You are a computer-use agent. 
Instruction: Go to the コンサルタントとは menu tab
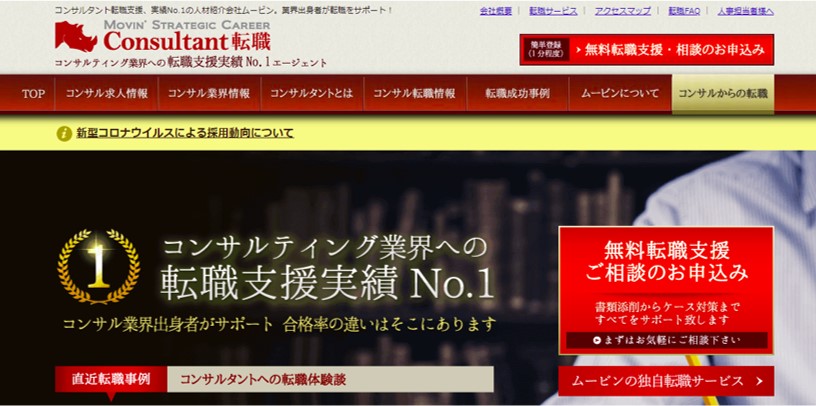tap(312, 94)
